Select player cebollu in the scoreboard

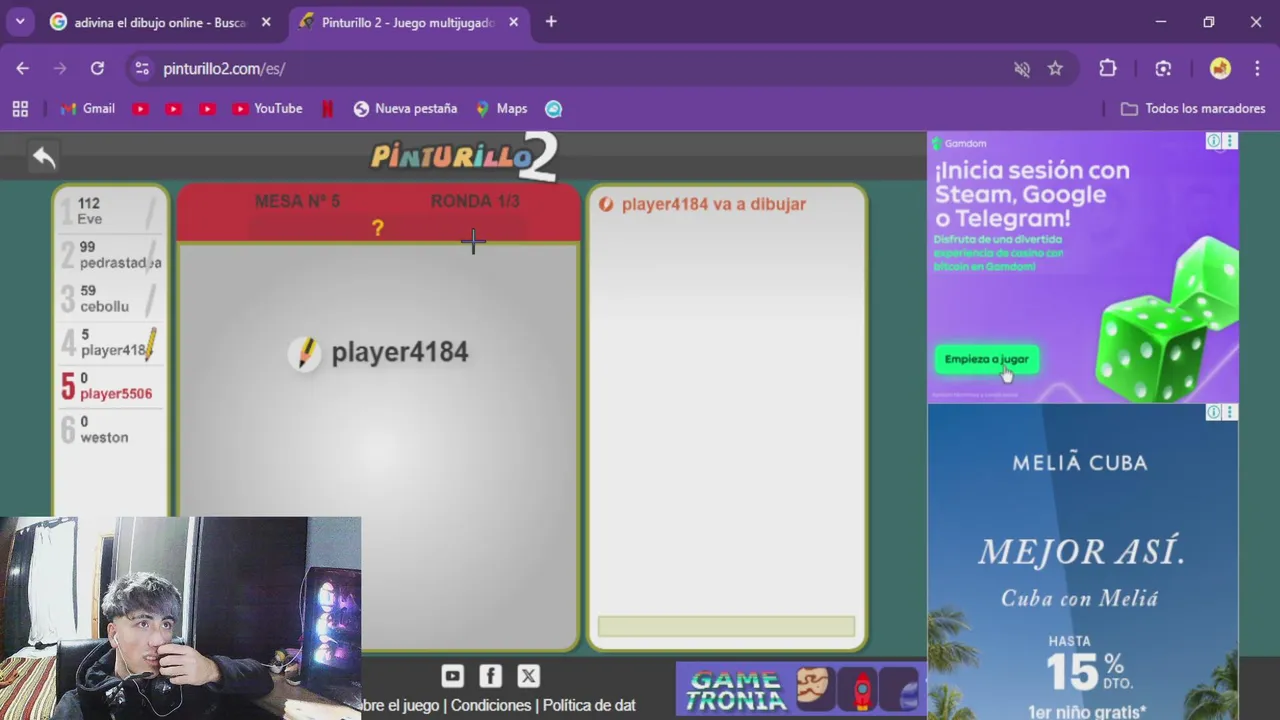click(110, 299)
